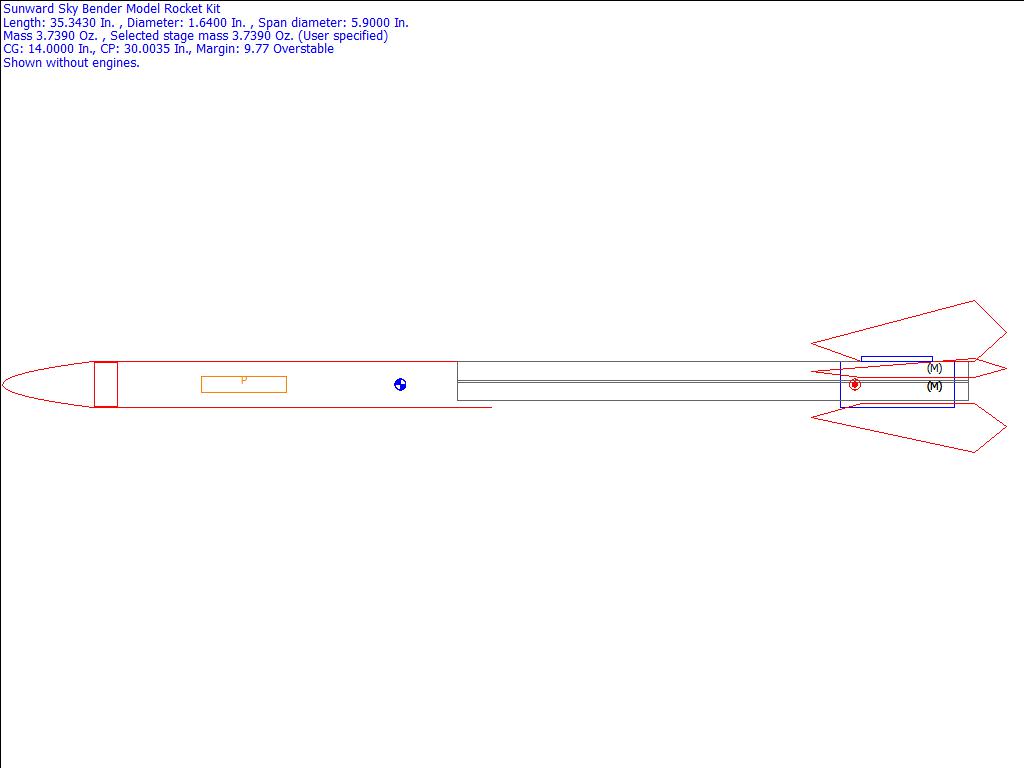
Task: Click the small blue launch lug rectangle
Action: [x=896, y=358]
